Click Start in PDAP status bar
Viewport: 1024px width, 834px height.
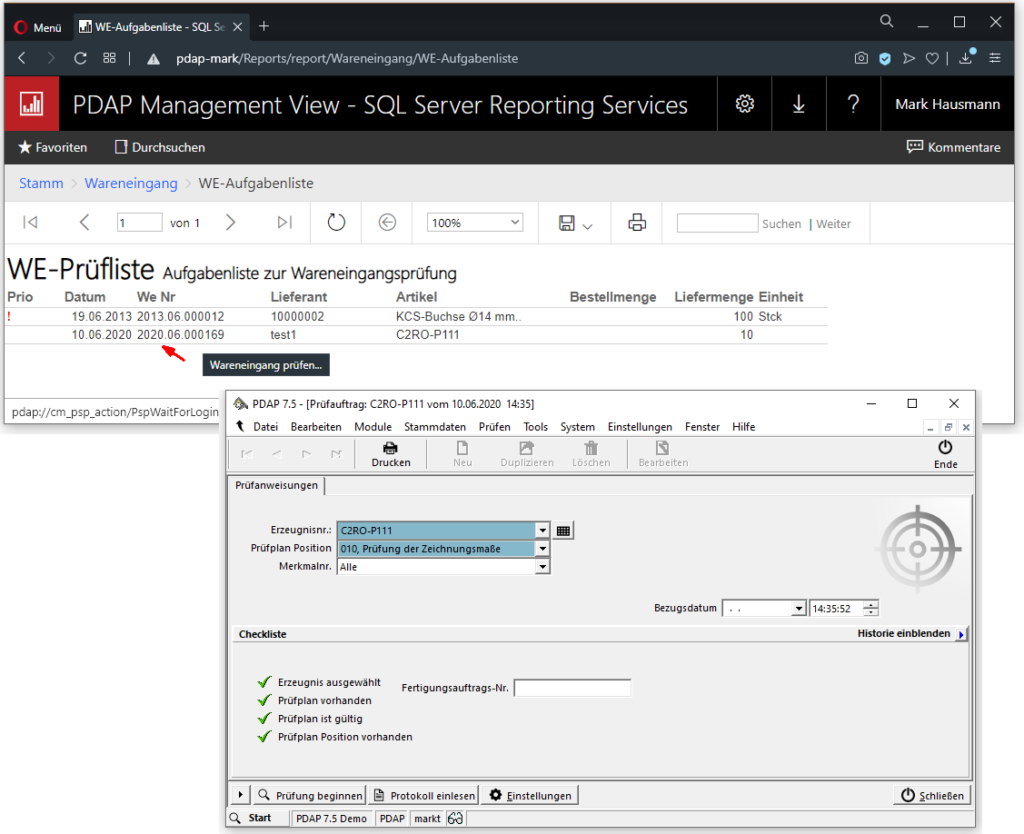[x=259, y=818]
